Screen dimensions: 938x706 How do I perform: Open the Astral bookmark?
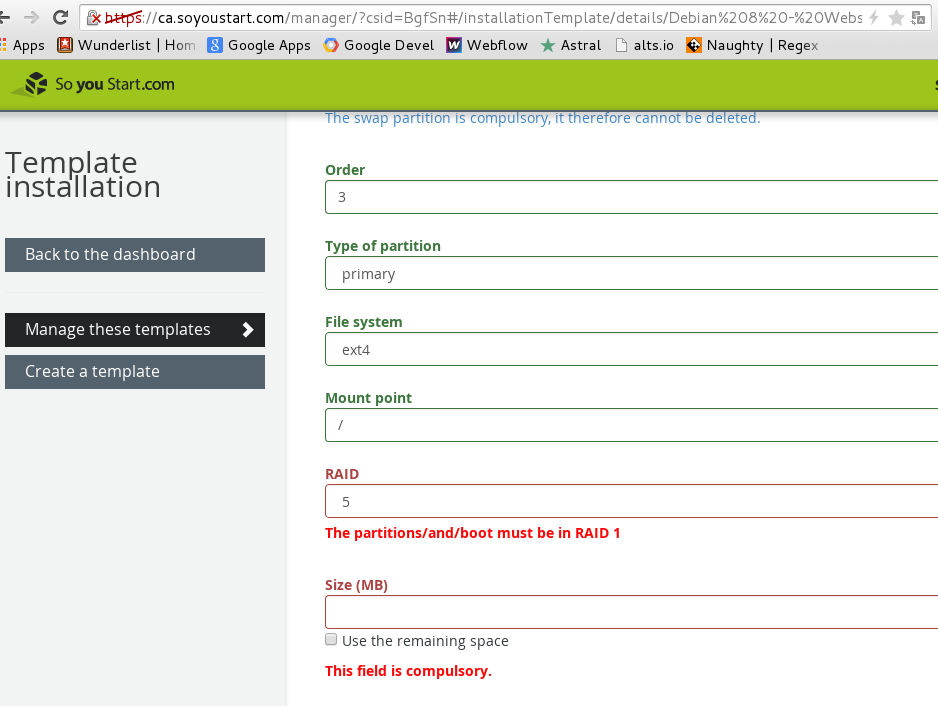[x=571, y=45]
